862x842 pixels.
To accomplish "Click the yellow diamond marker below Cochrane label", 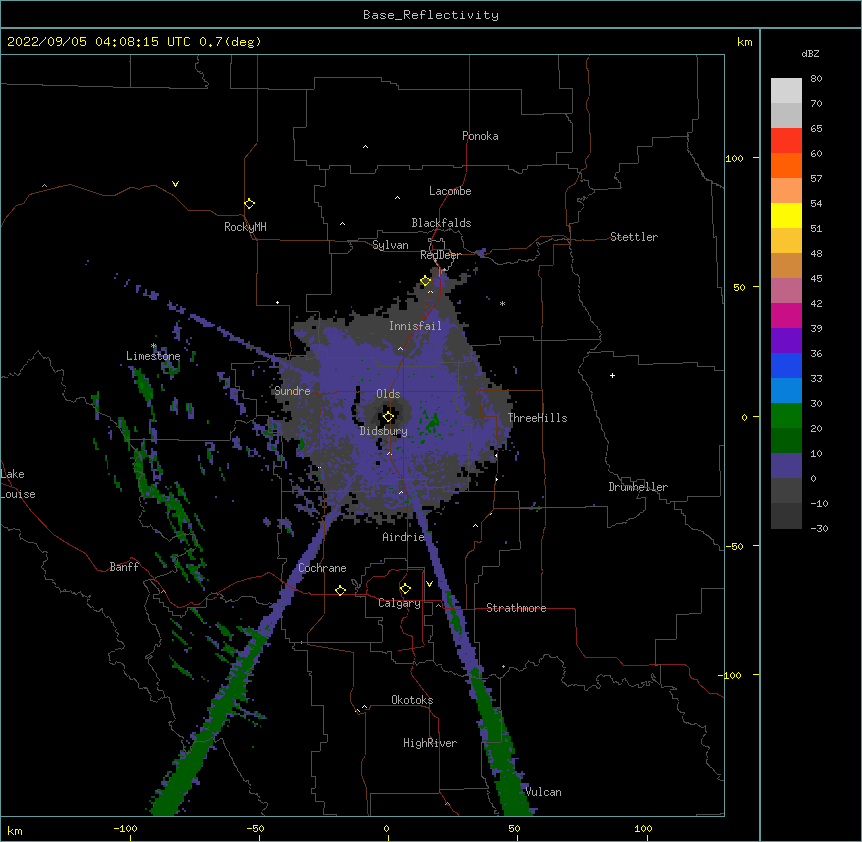I will click(340, 590).
